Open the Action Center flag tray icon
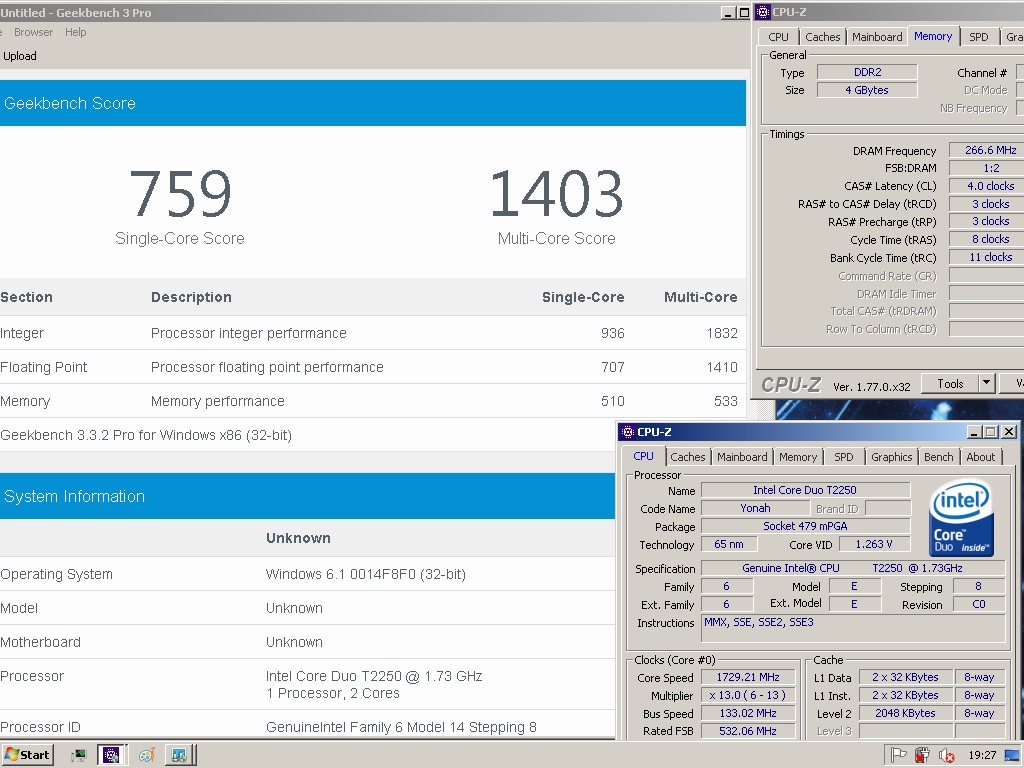The height and width of the screenshot is (768, 1024). [899, 756]
